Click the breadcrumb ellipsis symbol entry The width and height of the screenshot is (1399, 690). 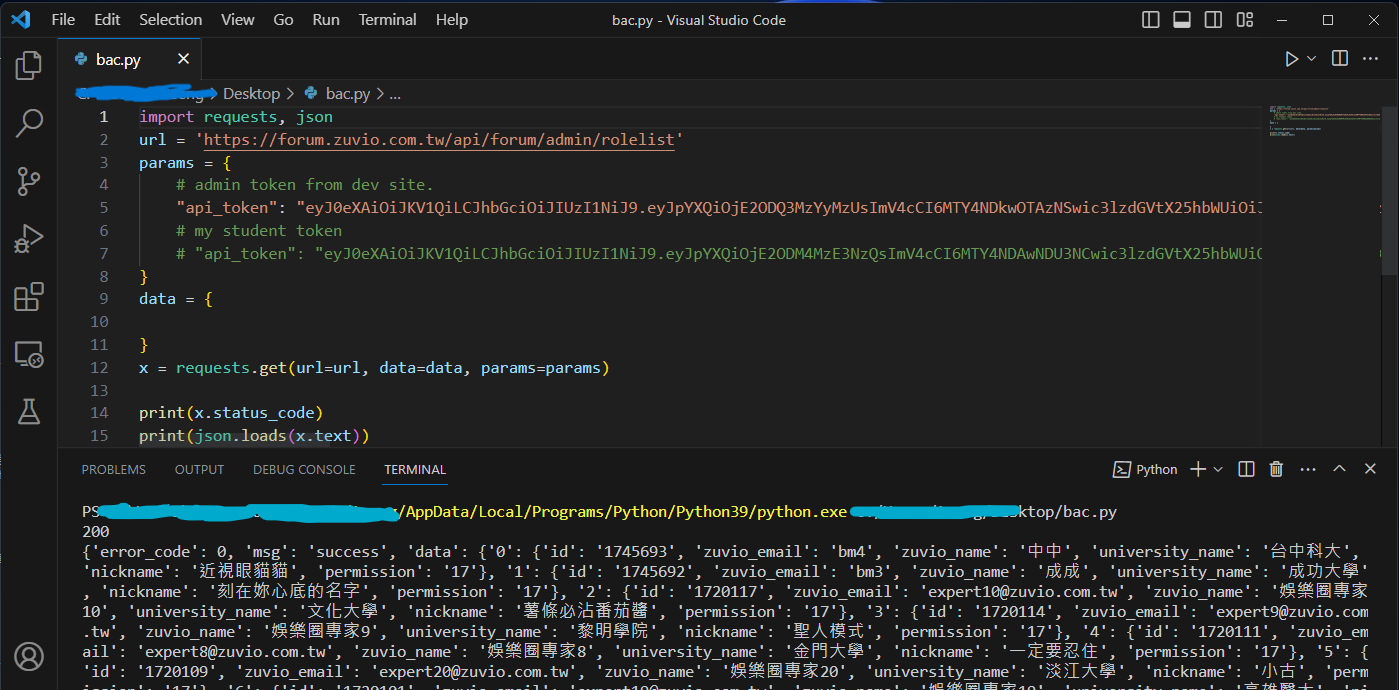(394, 94)
